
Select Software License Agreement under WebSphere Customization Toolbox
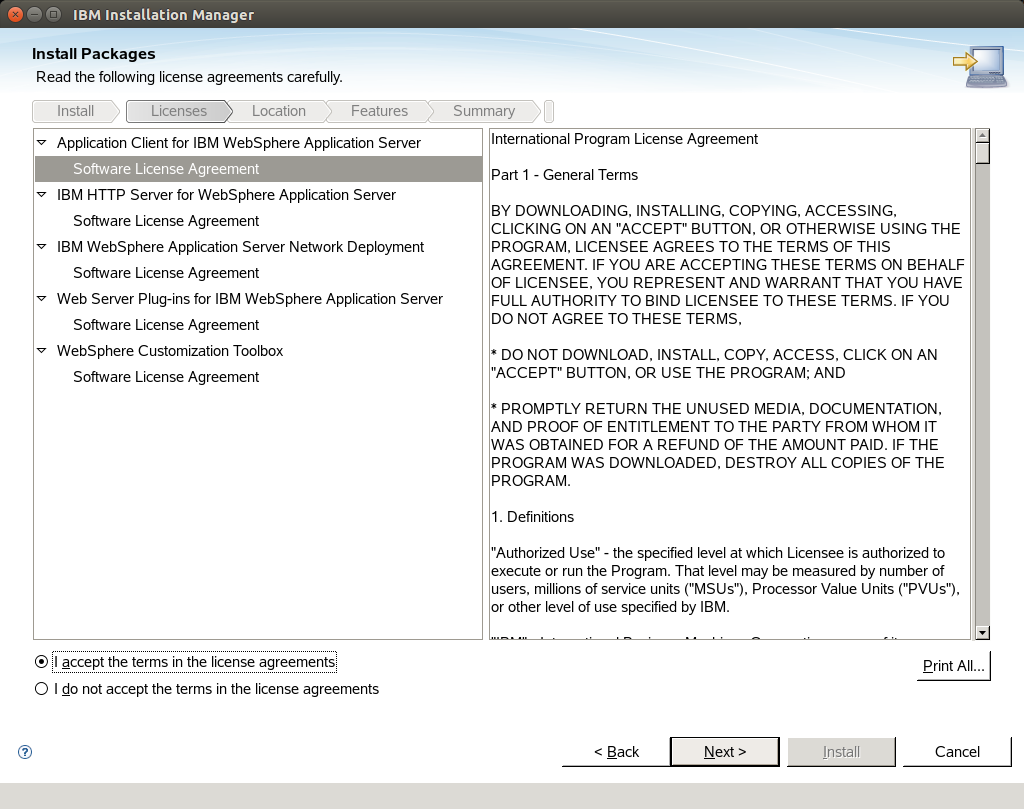coord(259,377)
